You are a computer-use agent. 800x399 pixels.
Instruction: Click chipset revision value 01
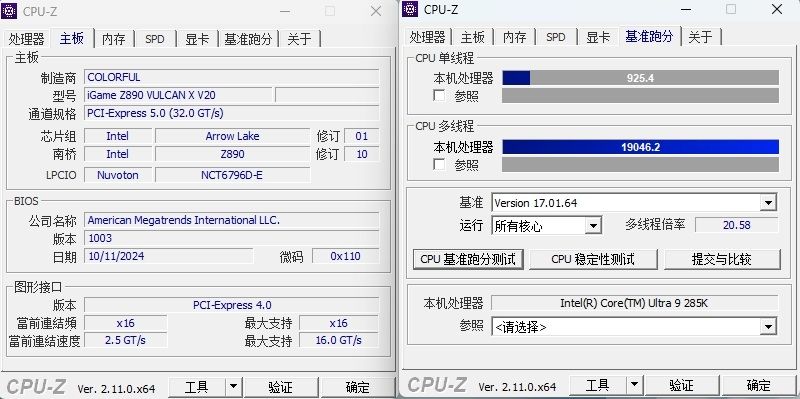coord(362,136)
